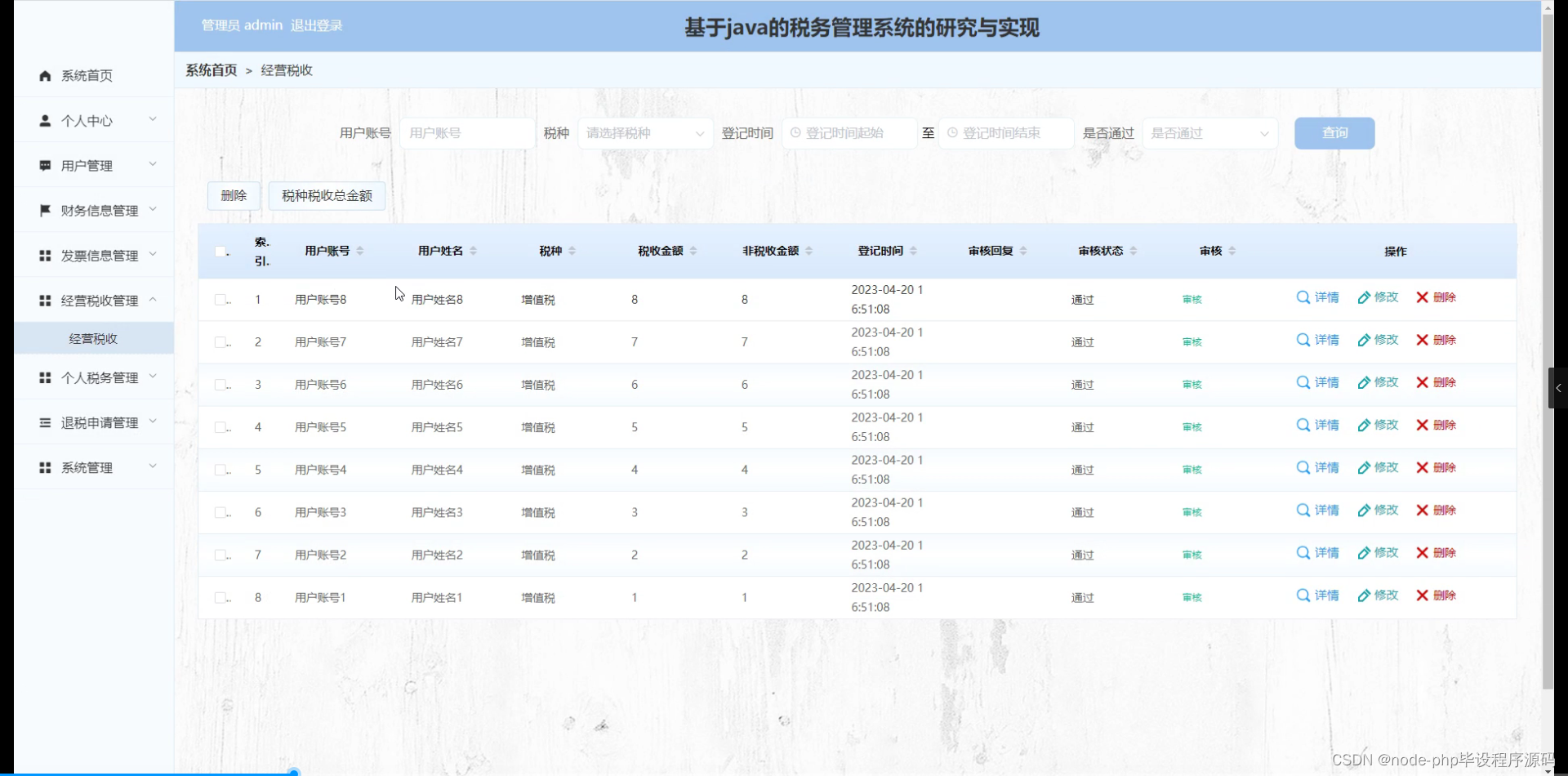The image size is (1568, 776).
Task: Click the clock icon in 登记时间起始 field
Action: coord(795,132)
